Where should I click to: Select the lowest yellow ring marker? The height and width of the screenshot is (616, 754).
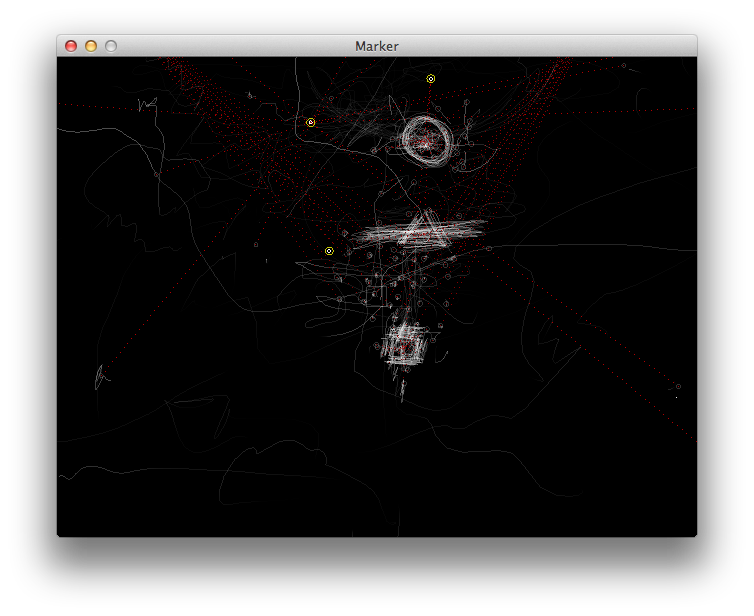pyautogui.click(x=329, y=251)
